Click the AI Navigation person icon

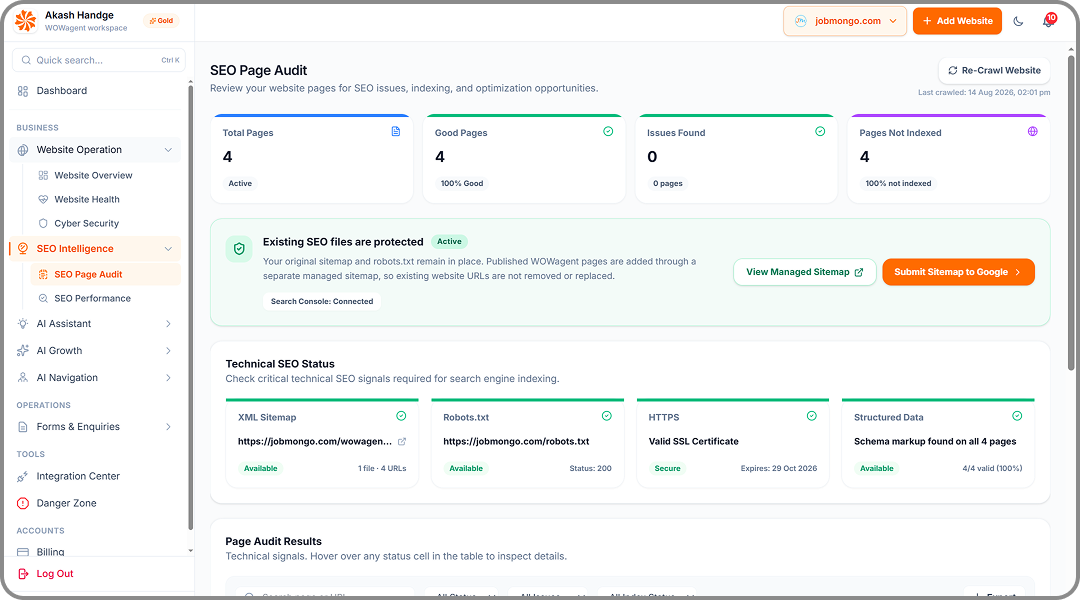click(x=23, y=377)
